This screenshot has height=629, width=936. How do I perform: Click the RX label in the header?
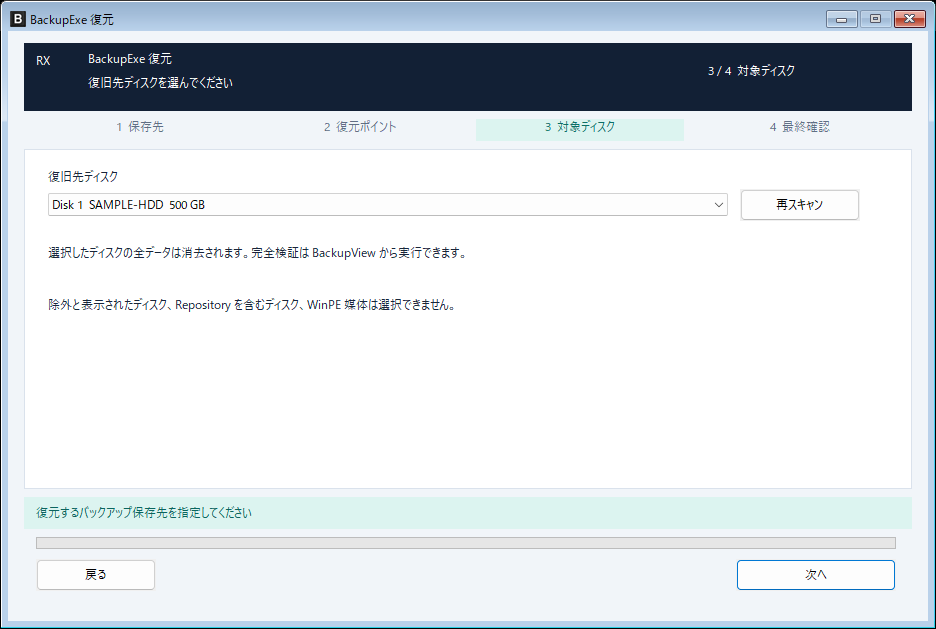click(x=43, y=61)
